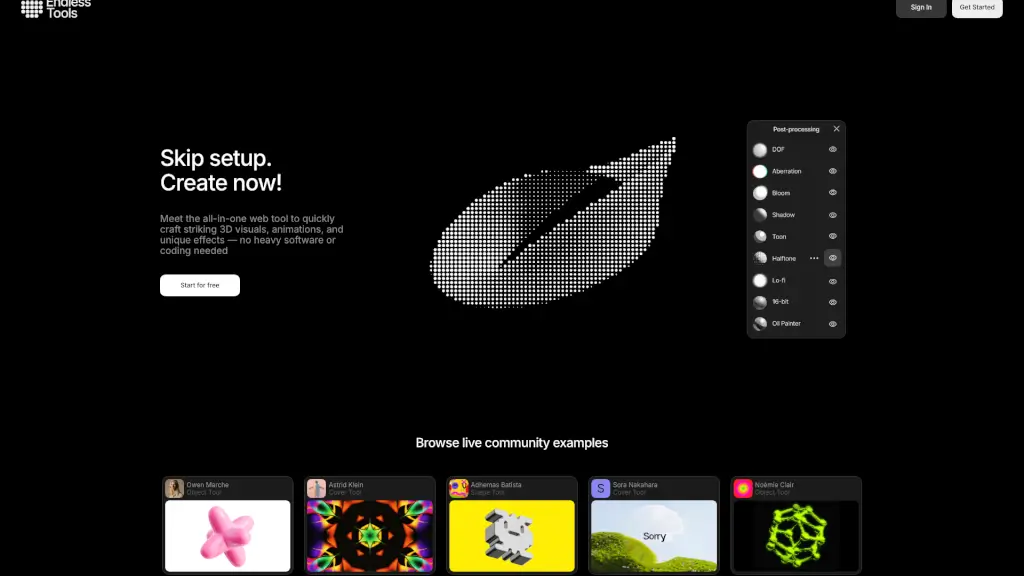Open Owen Marche's pink object thumbnail
Image resolution: width=1024 pixels, height=576 pixels.
(227, 535)
